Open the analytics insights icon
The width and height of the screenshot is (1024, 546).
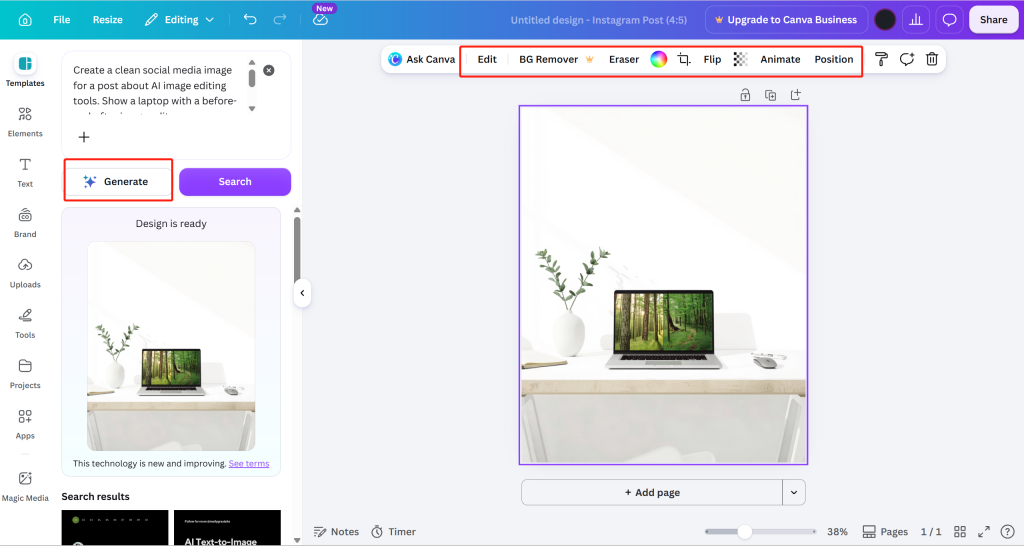[916, 20]
